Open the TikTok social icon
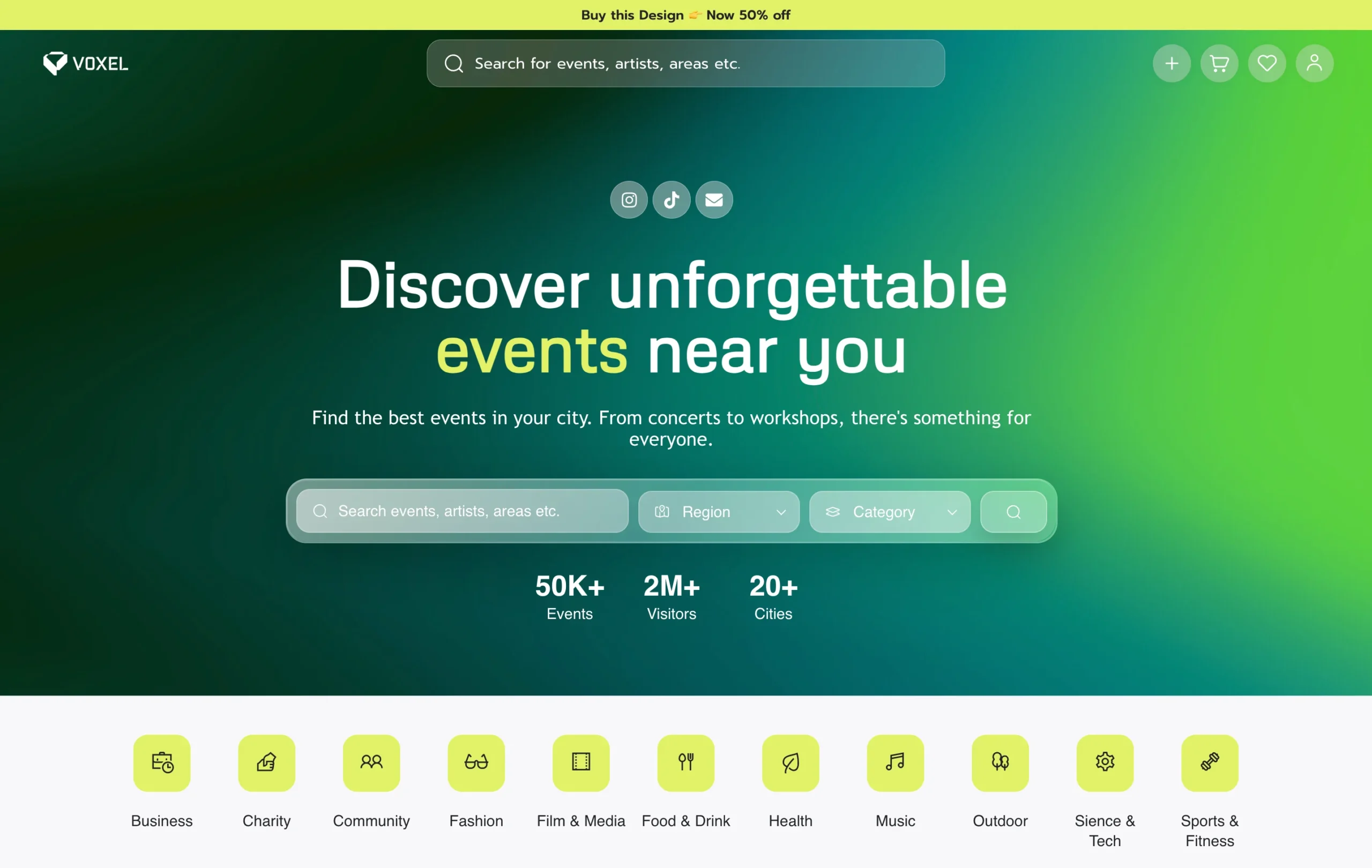1372x868 pixels. [x=671, y=200]
